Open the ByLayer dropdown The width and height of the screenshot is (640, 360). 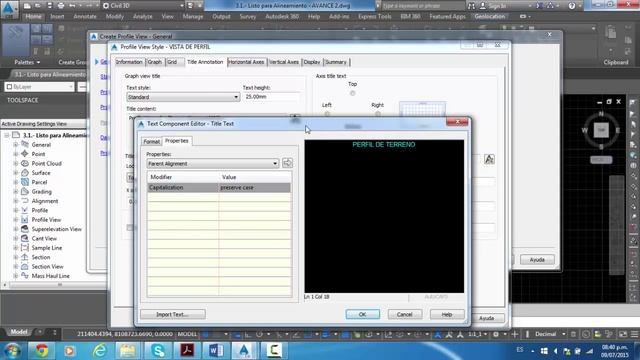pyautogui.click(x=40, y=87)
